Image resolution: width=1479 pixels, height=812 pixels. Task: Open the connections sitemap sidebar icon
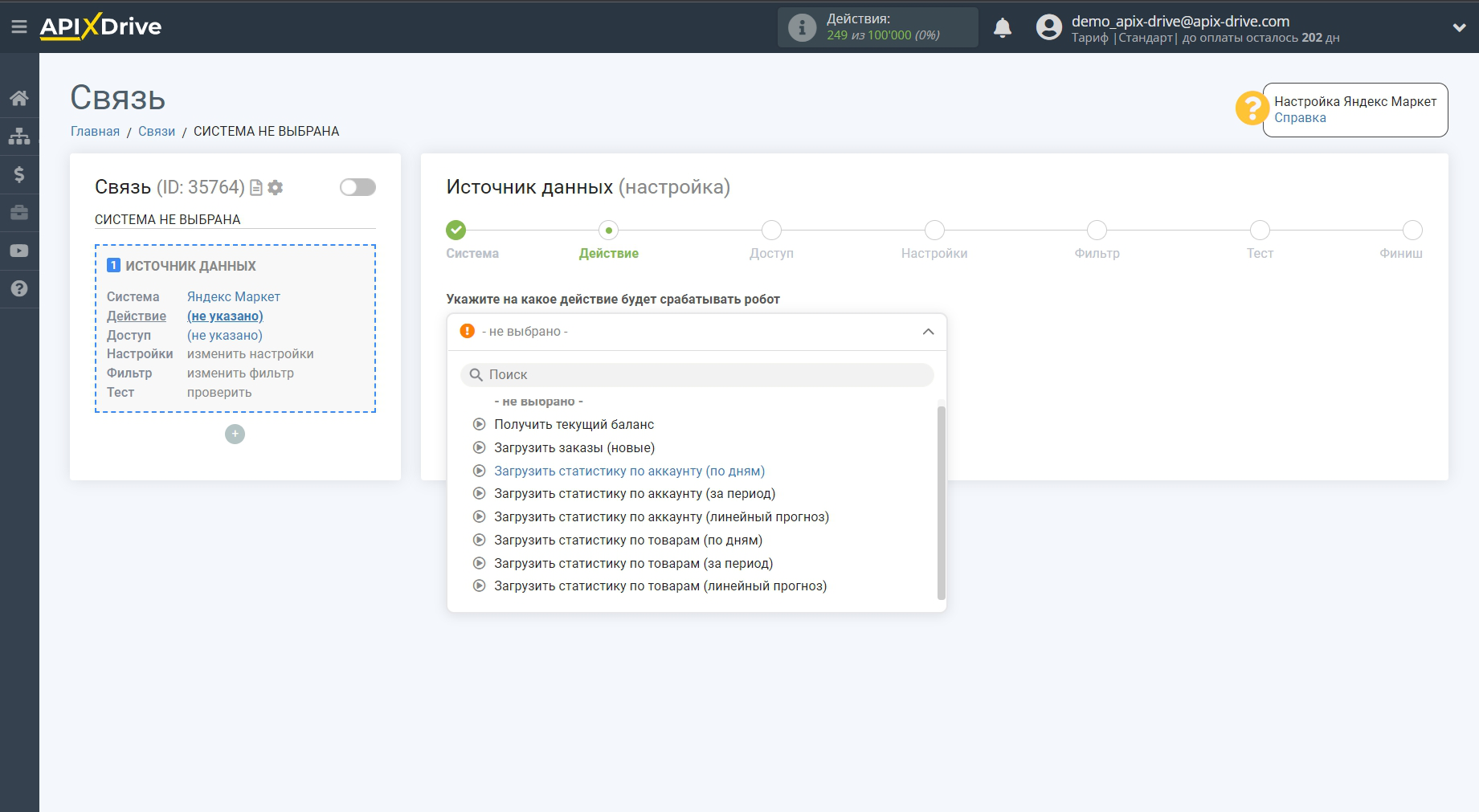tap(19, 136)
